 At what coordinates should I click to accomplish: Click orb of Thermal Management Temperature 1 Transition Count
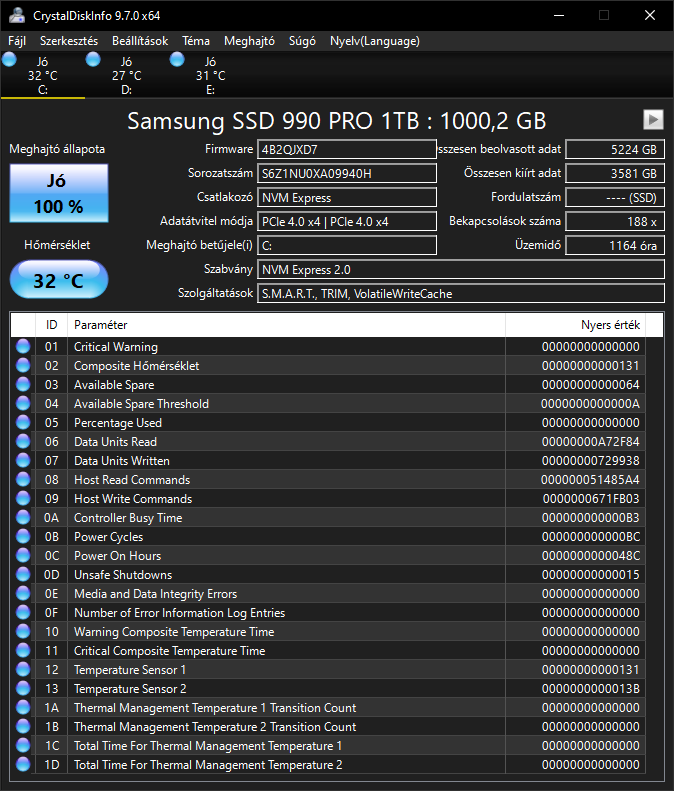[23, 707]
